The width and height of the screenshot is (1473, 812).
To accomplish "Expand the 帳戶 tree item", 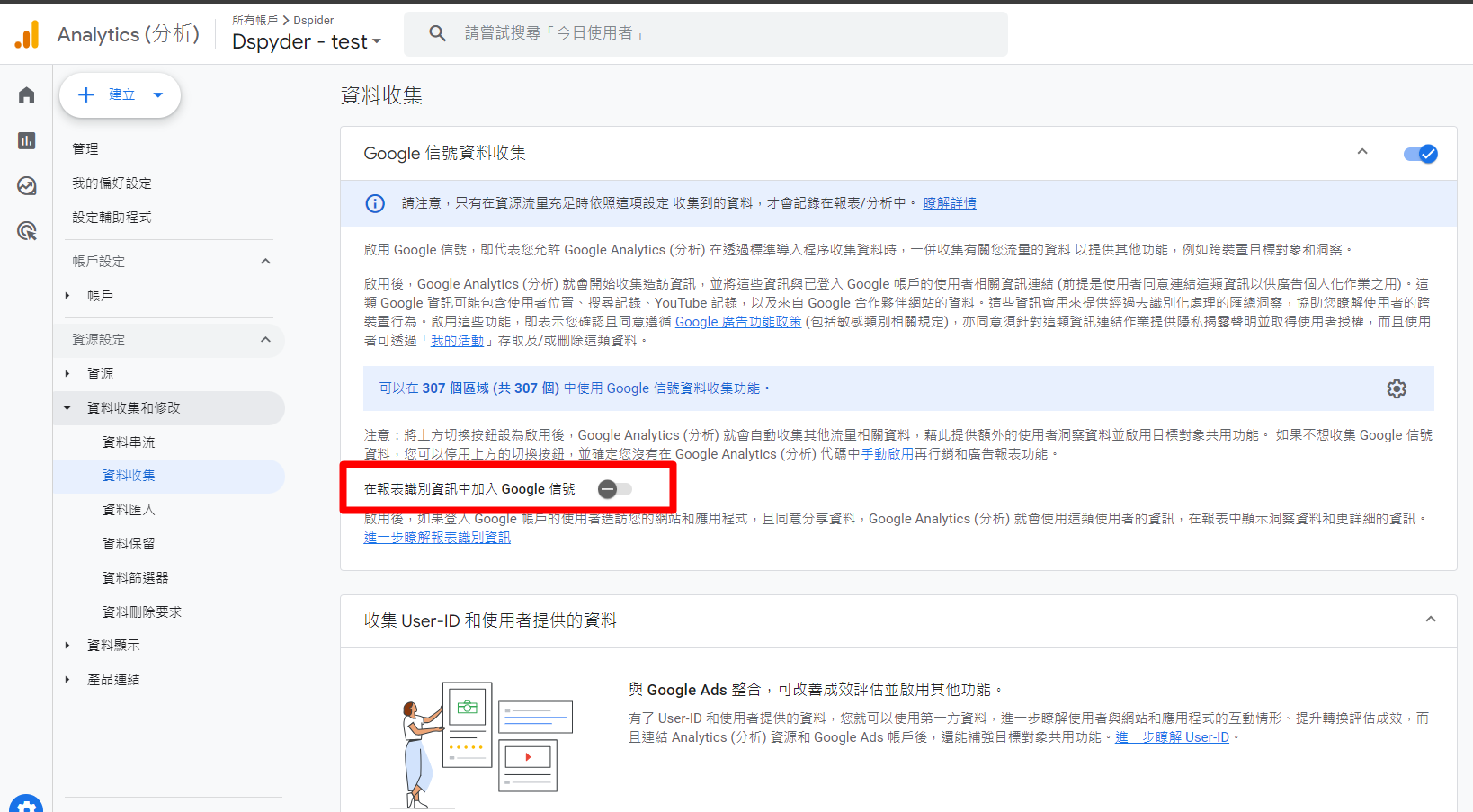I will coord(67,295).
